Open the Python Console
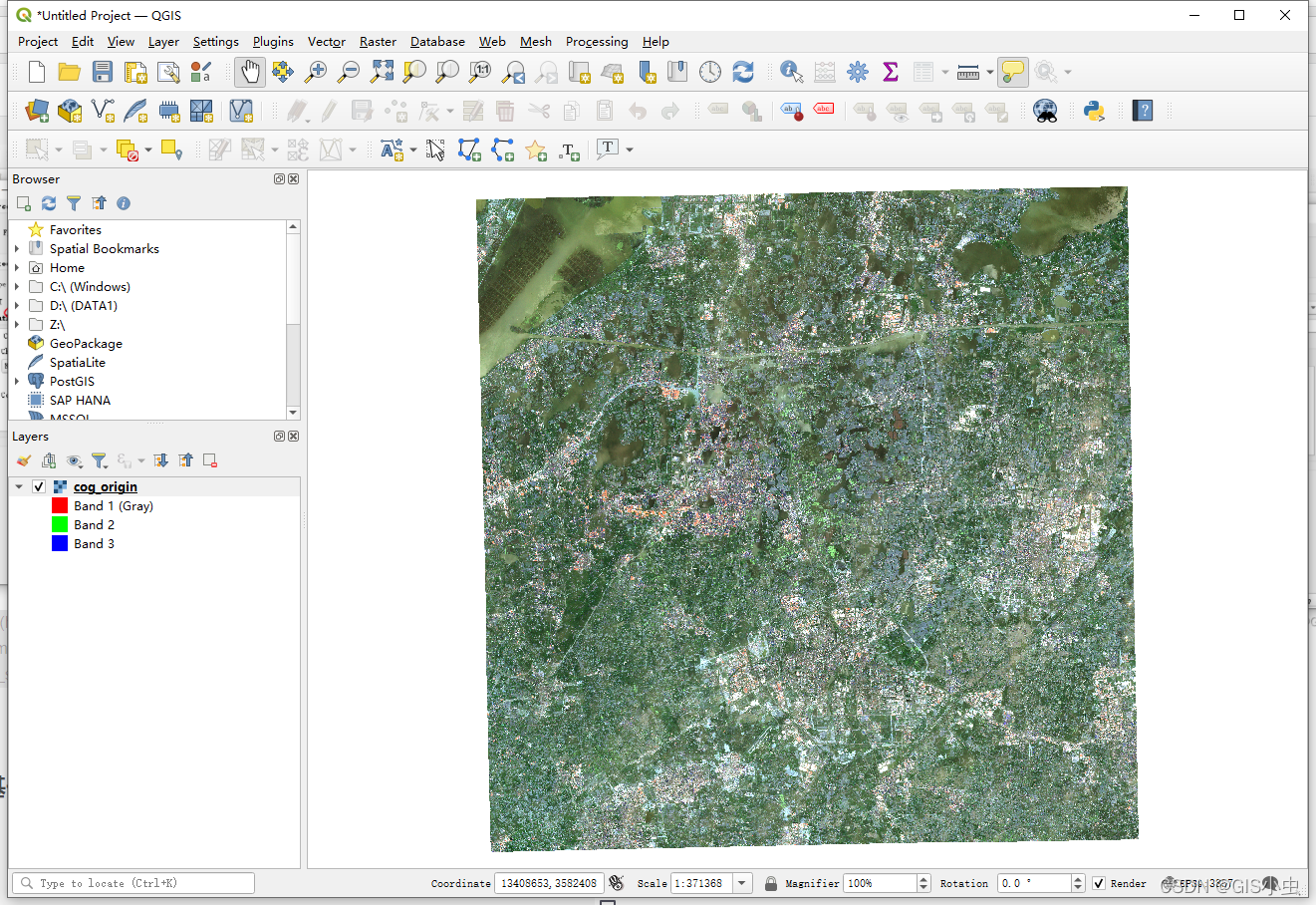This screenshot has width=1316, height=905. (1095, 111)
